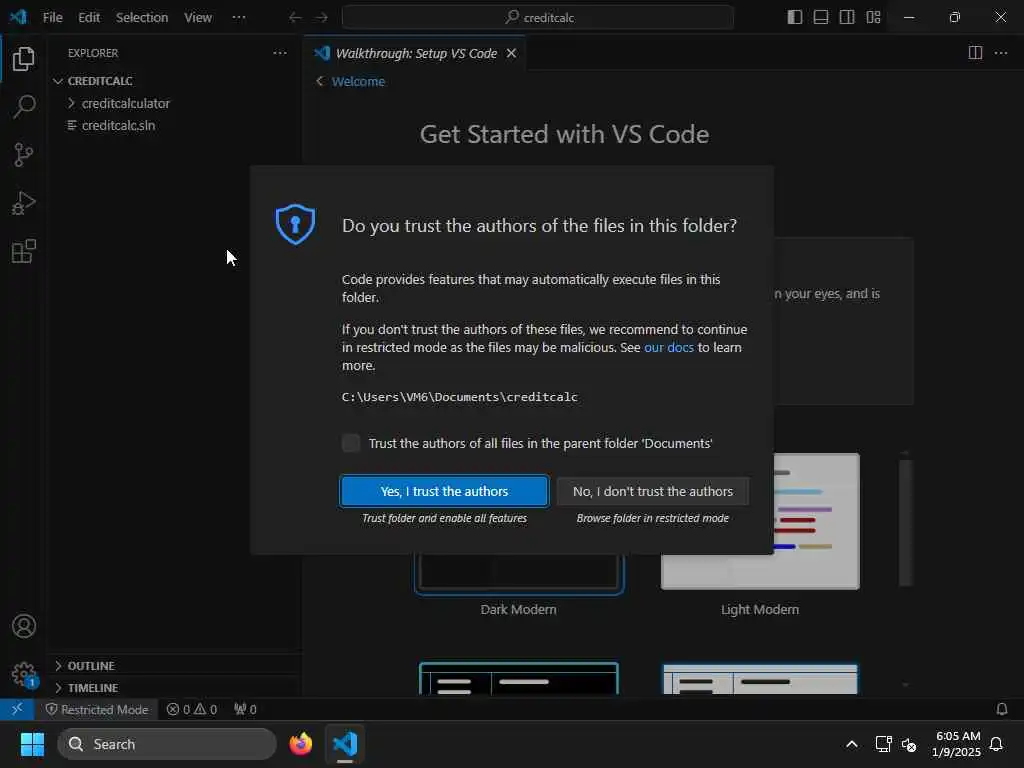1024x768 pixels.
Task: Open Manage gear icon in activity bar
Action: coord(24,674)
